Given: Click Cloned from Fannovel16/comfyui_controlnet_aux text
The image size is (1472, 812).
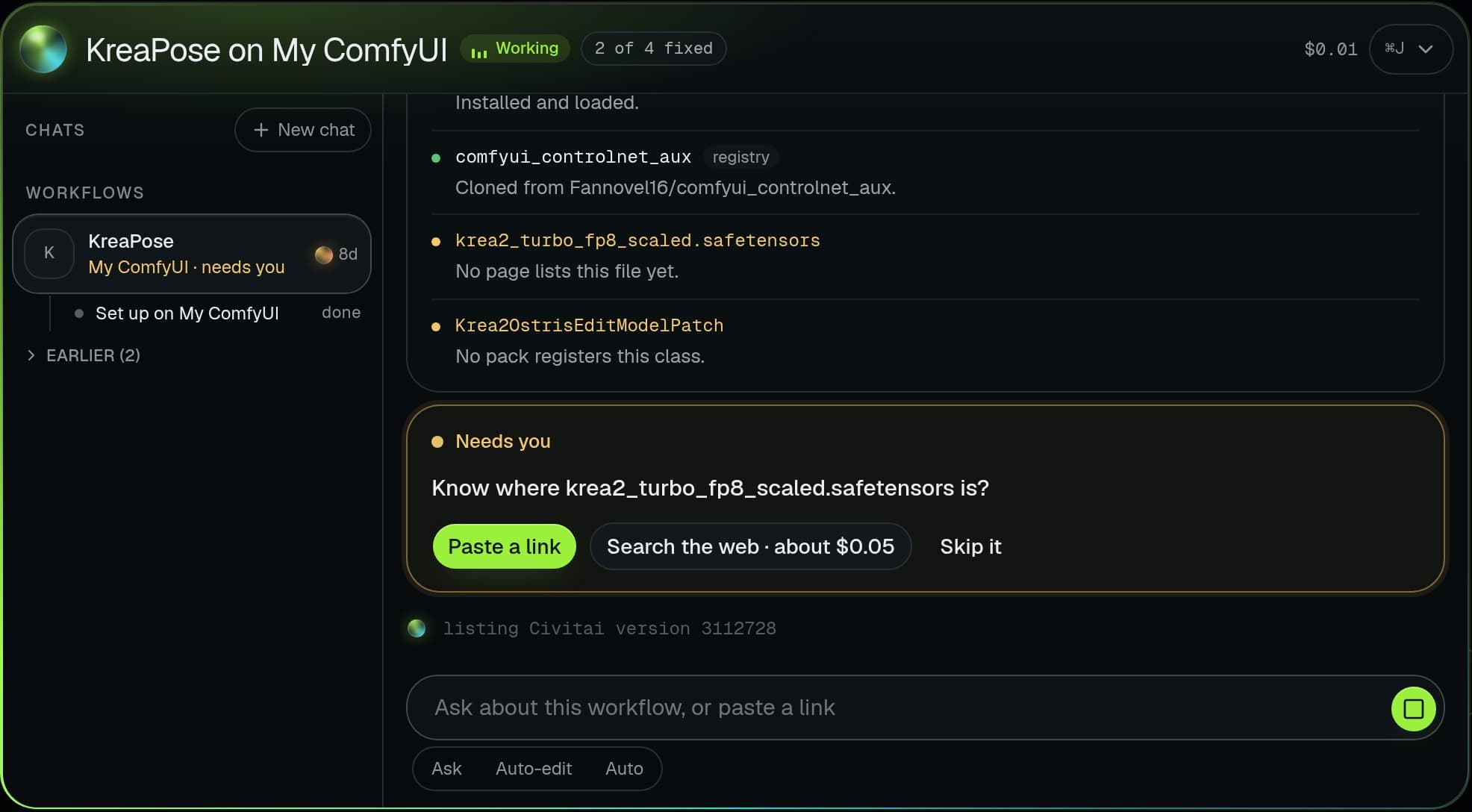Looking at the screenshot, I should tap(675, 187).
